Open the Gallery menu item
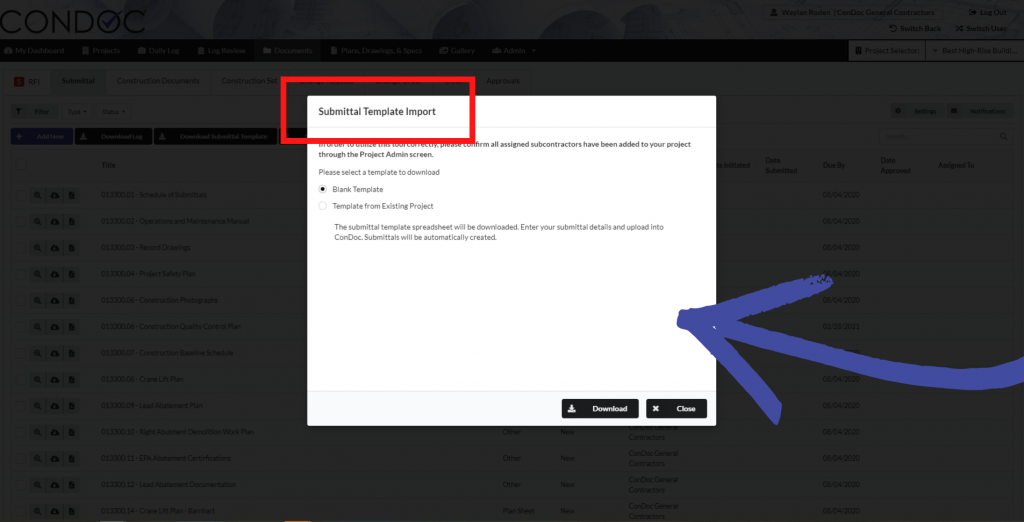 [457, 50]
